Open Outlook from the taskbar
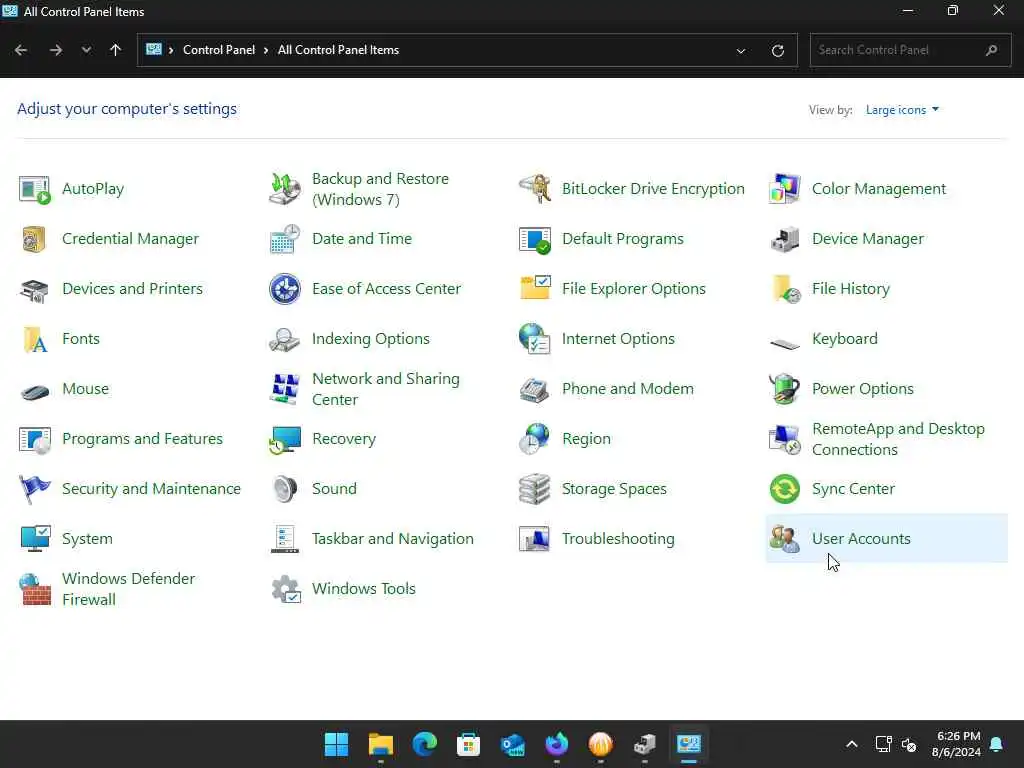1024x768 pixels. (513, 744)
